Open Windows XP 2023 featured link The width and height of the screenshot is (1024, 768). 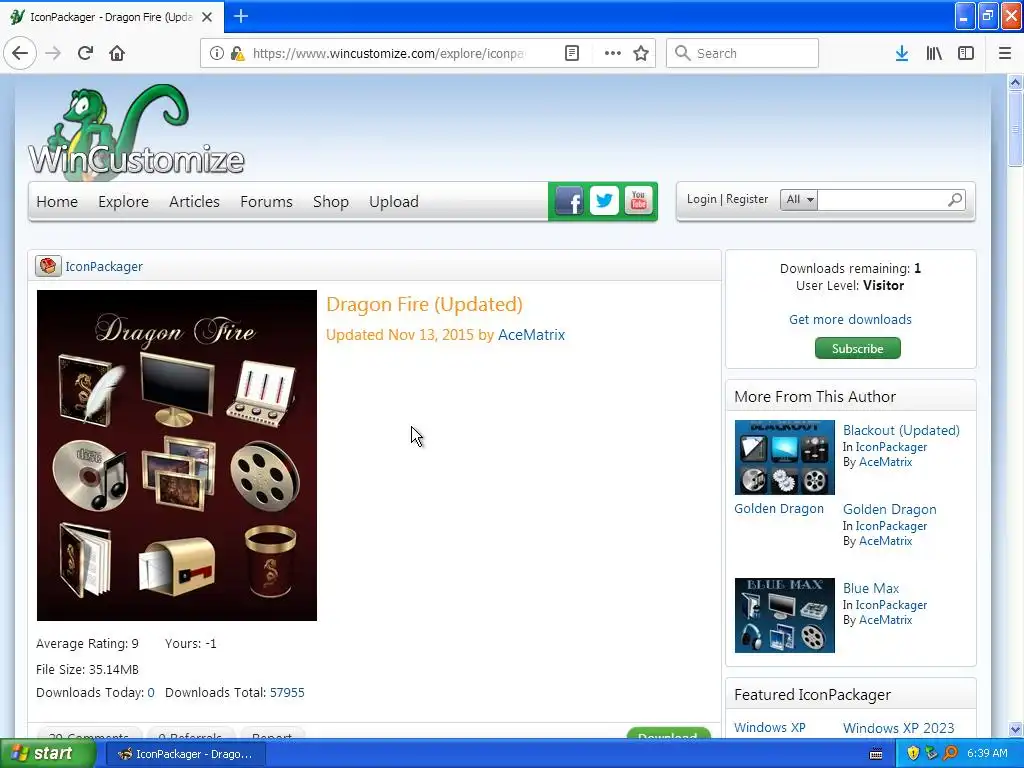coord(899,728)
